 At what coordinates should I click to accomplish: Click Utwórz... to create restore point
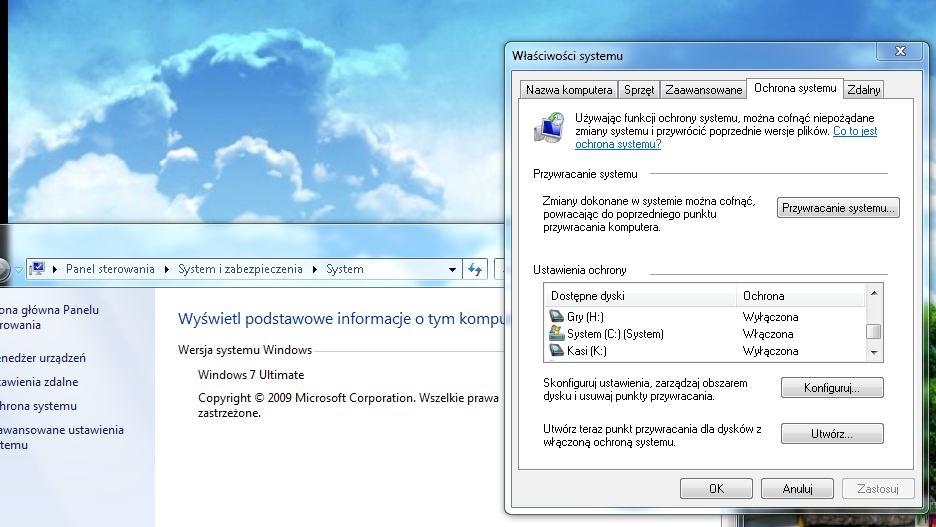[x=832, y=434]
